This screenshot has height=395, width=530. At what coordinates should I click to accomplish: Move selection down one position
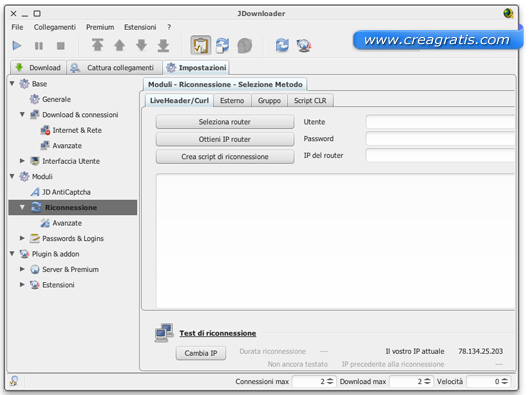141,45
